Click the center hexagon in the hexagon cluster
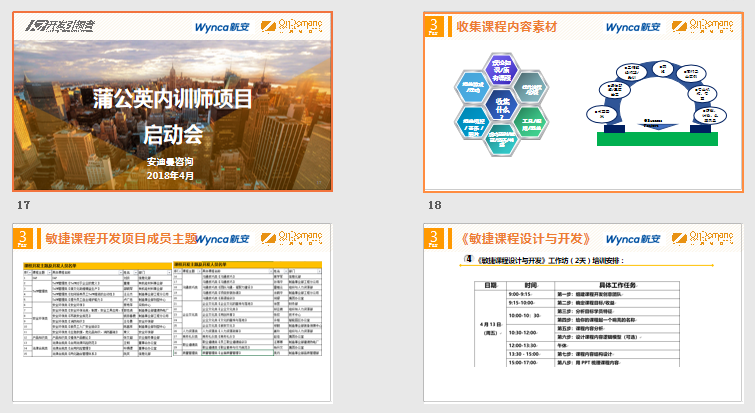 coord(502,102)
